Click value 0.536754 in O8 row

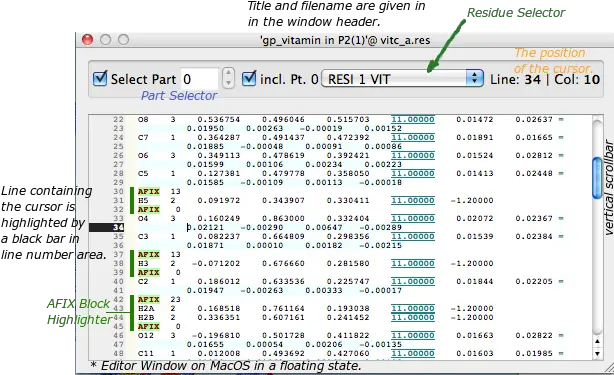(219, 119)
